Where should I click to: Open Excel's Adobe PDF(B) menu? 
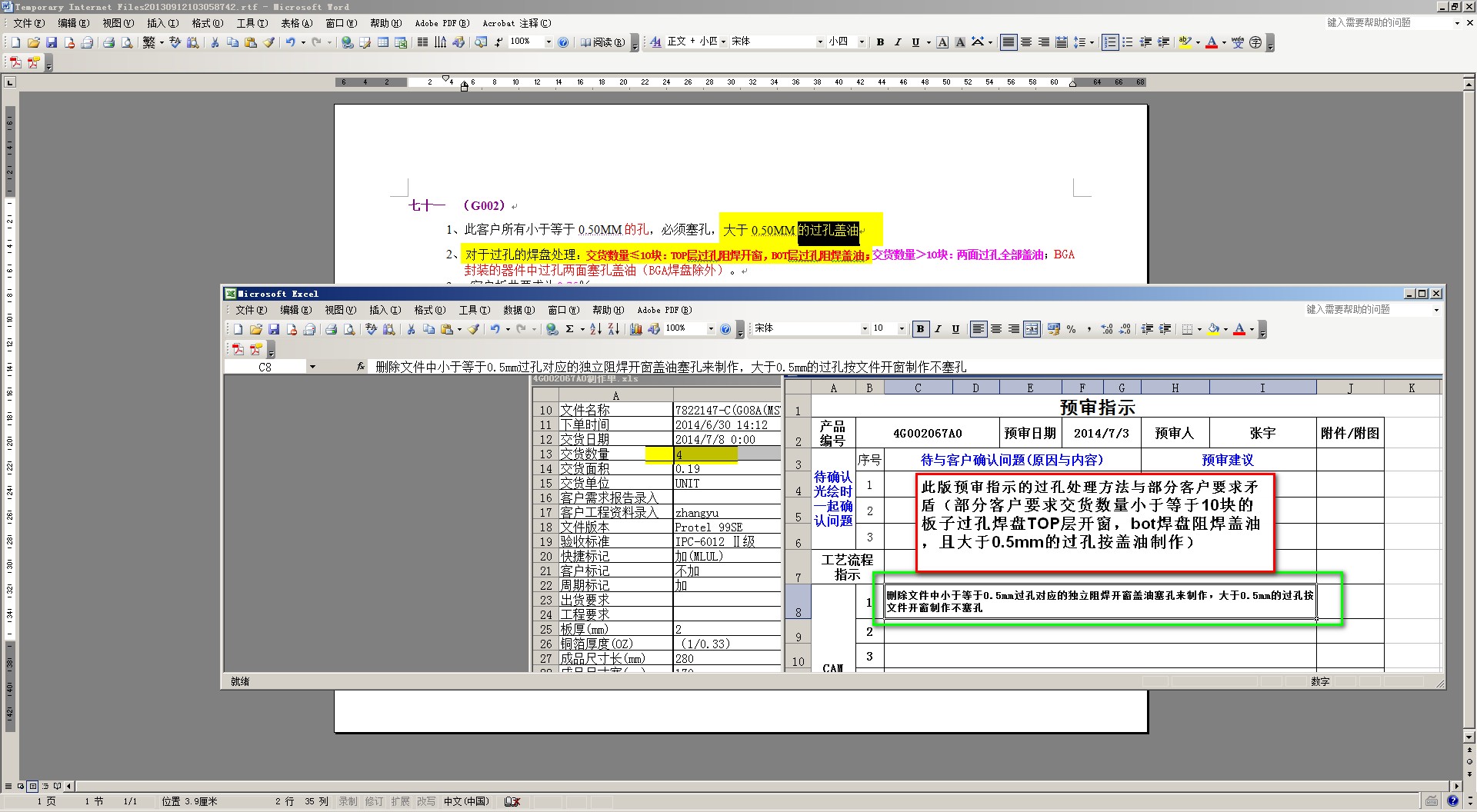click(665, 310)
